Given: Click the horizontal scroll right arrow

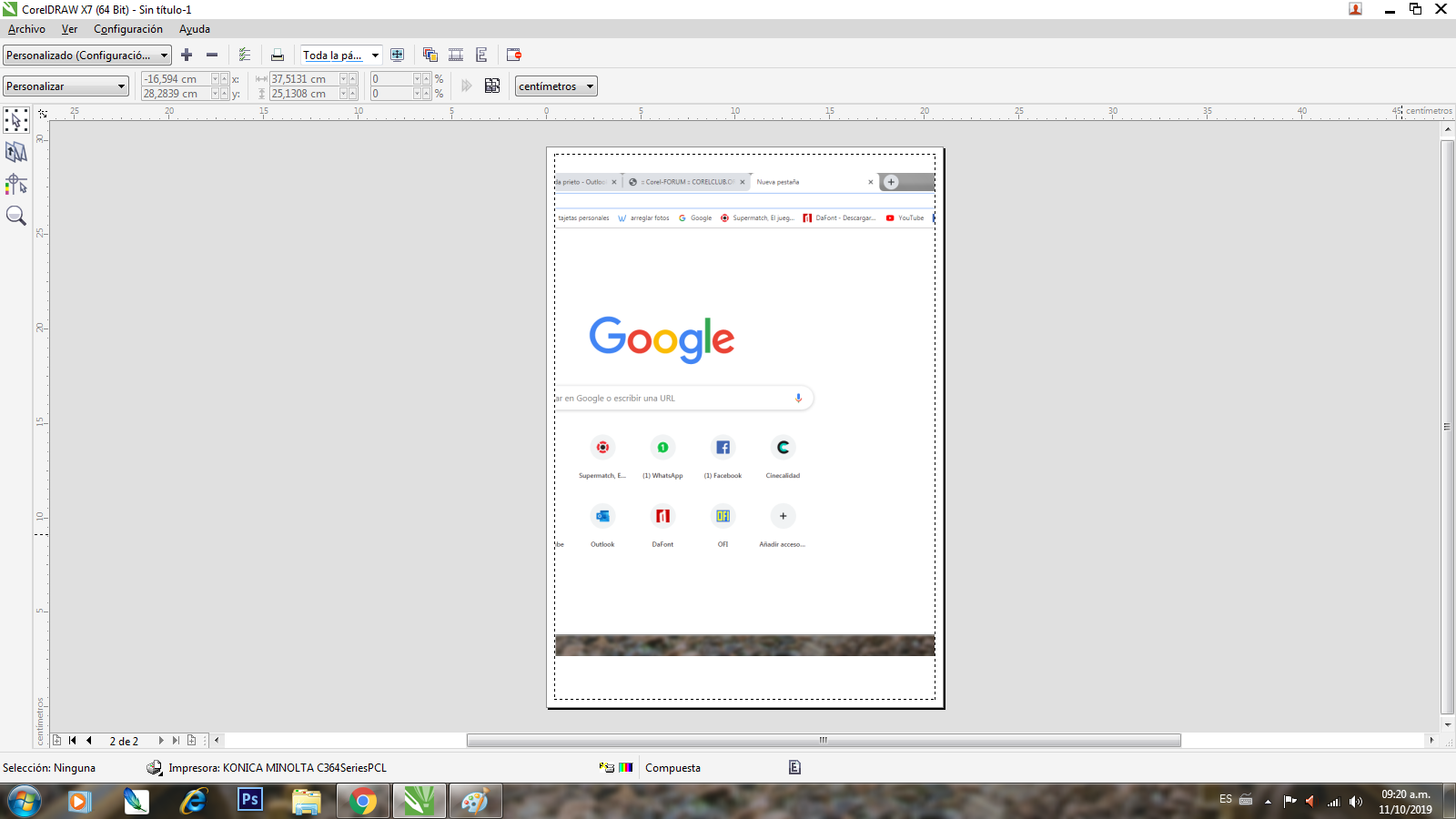Looking at the screenshot, I should (1431, 740).
